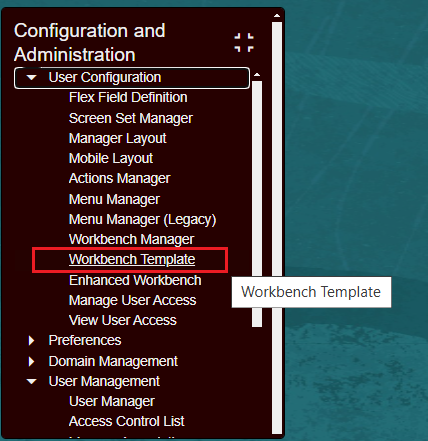428x441 pixels.
Task: Select Workbench Manager
Action: (x=131, y=239)
